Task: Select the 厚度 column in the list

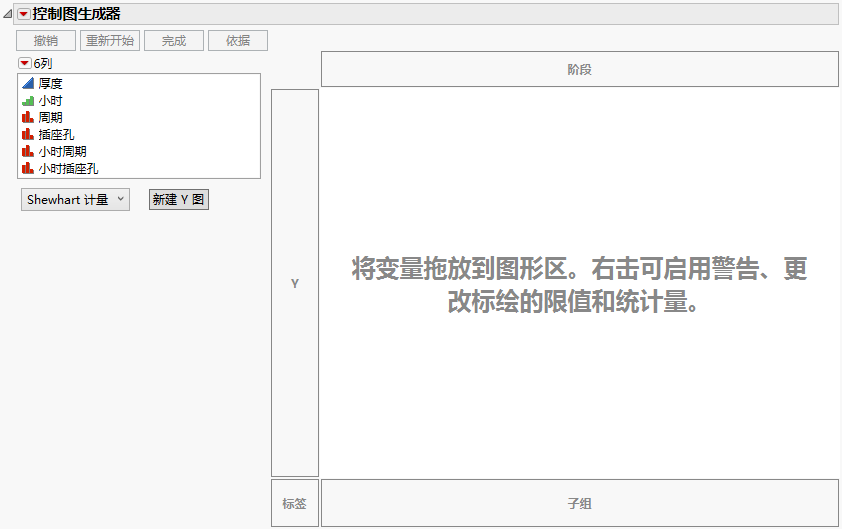Action: pos(50,83)
